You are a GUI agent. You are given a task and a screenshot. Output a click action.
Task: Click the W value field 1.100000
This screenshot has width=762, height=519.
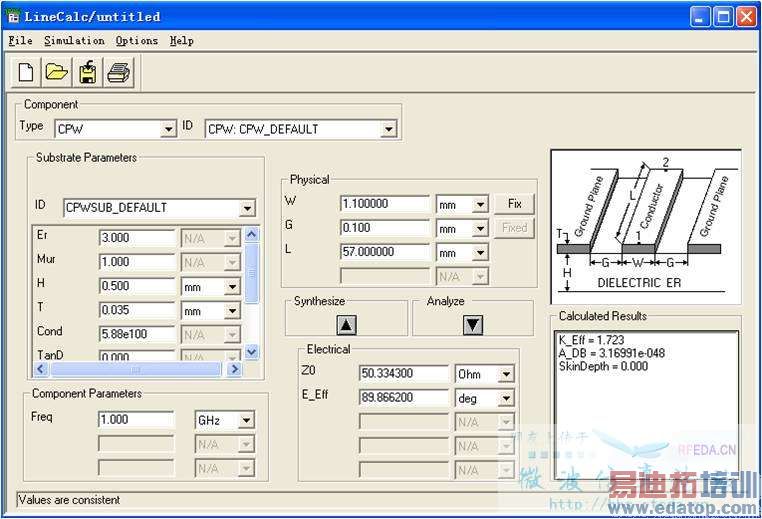point(385,204)
